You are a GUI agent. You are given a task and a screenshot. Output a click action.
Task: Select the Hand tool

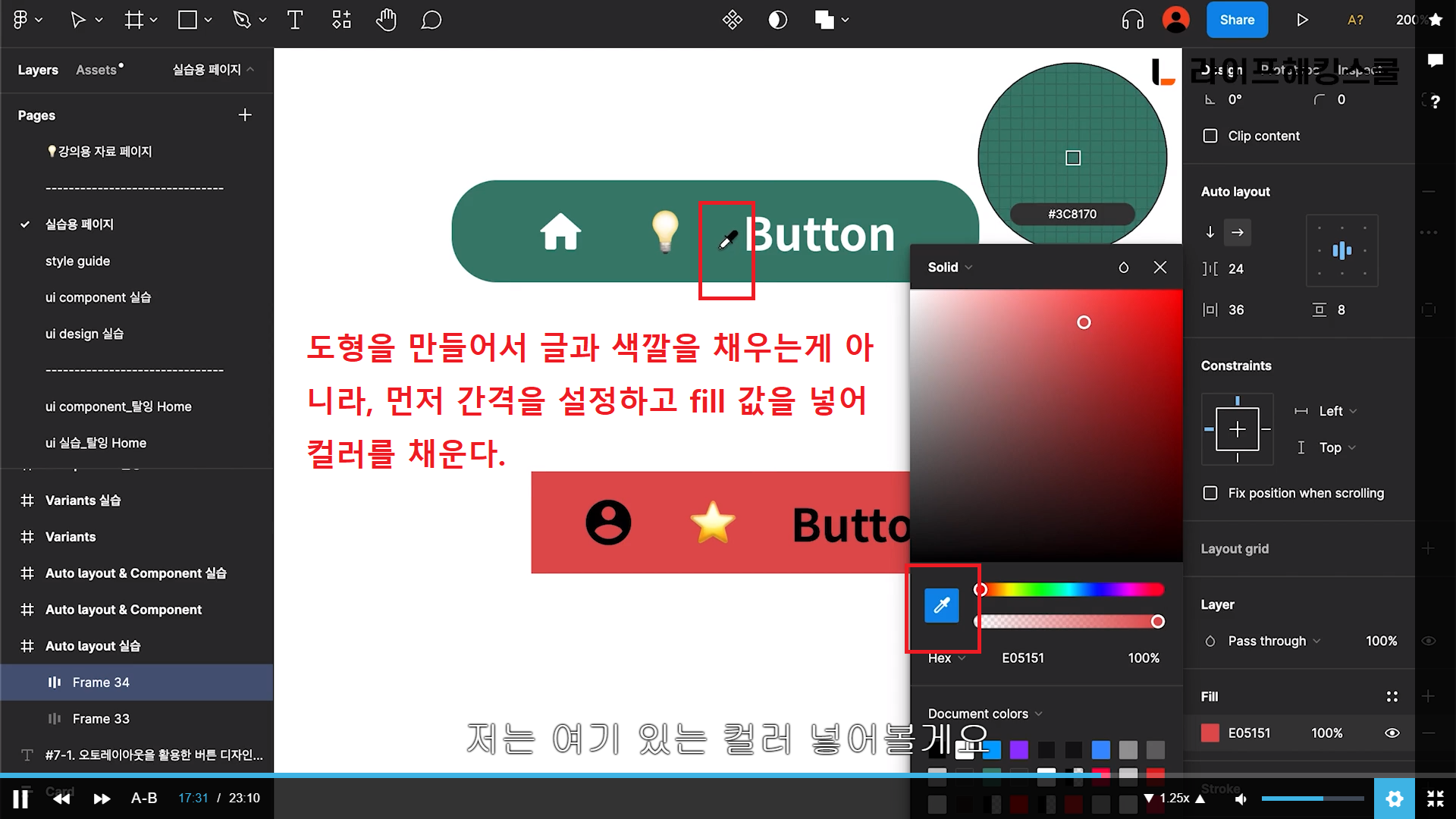tap(386, 20)
